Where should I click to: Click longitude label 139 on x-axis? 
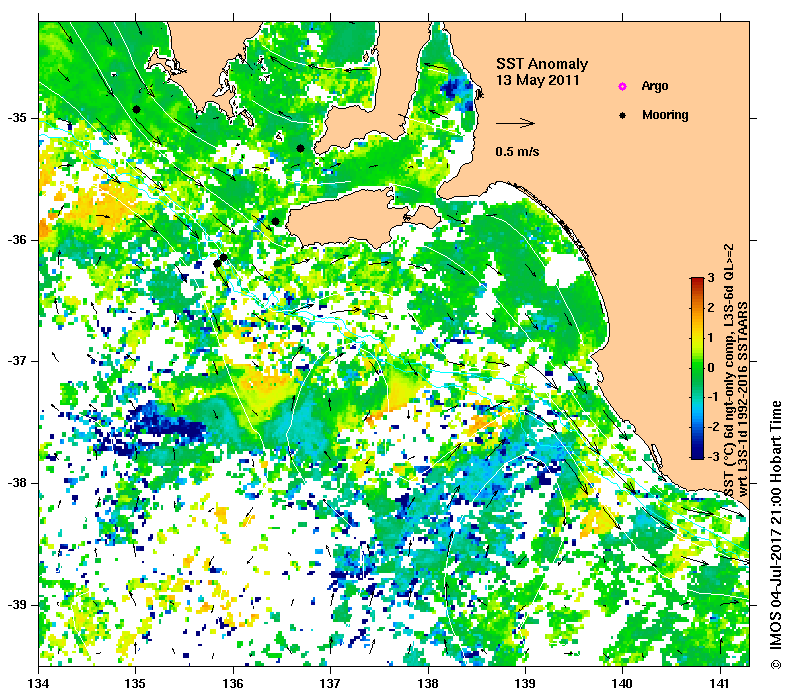526,684
